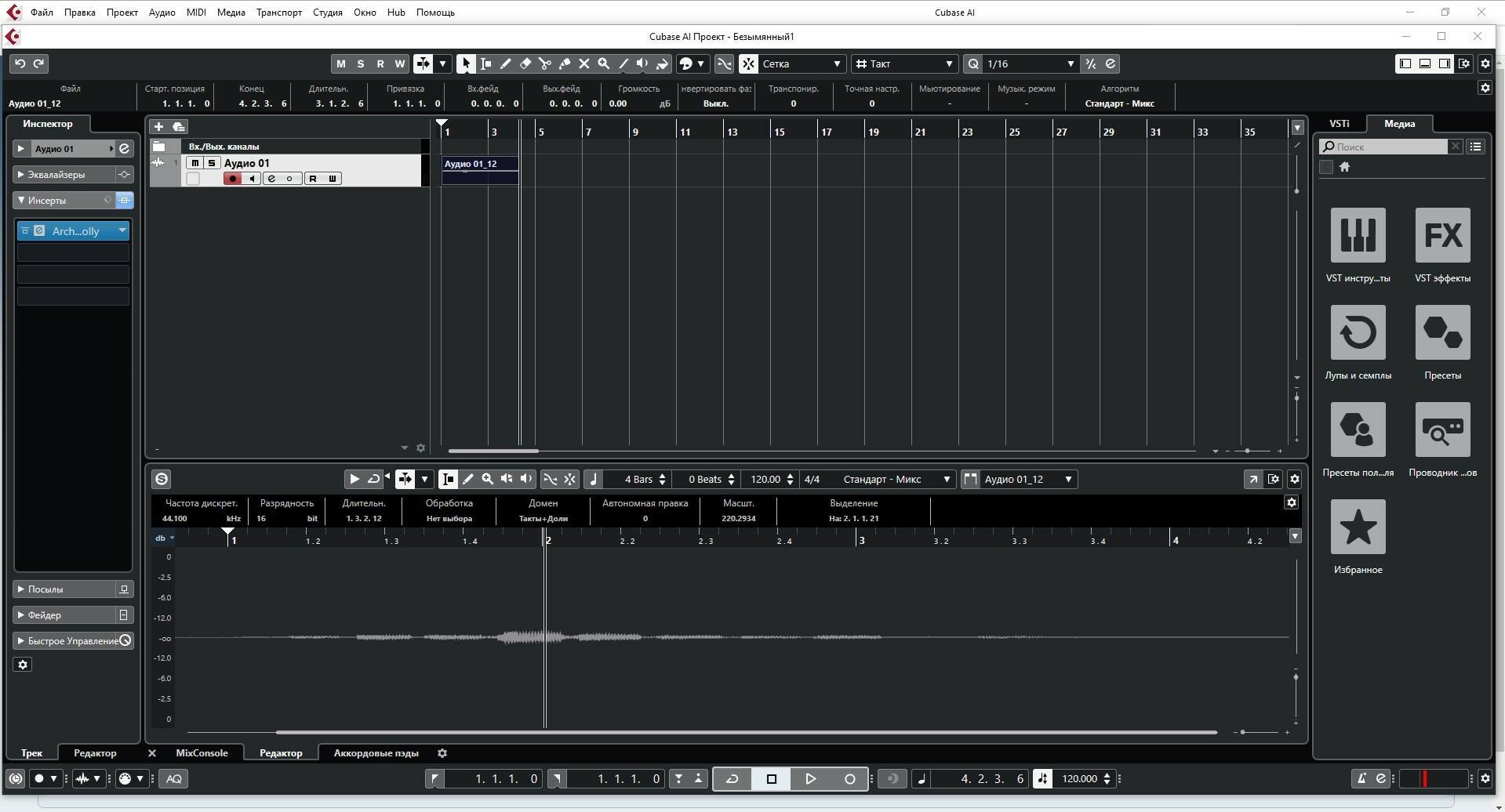Open sample editor in separate window

[1253, 479]
